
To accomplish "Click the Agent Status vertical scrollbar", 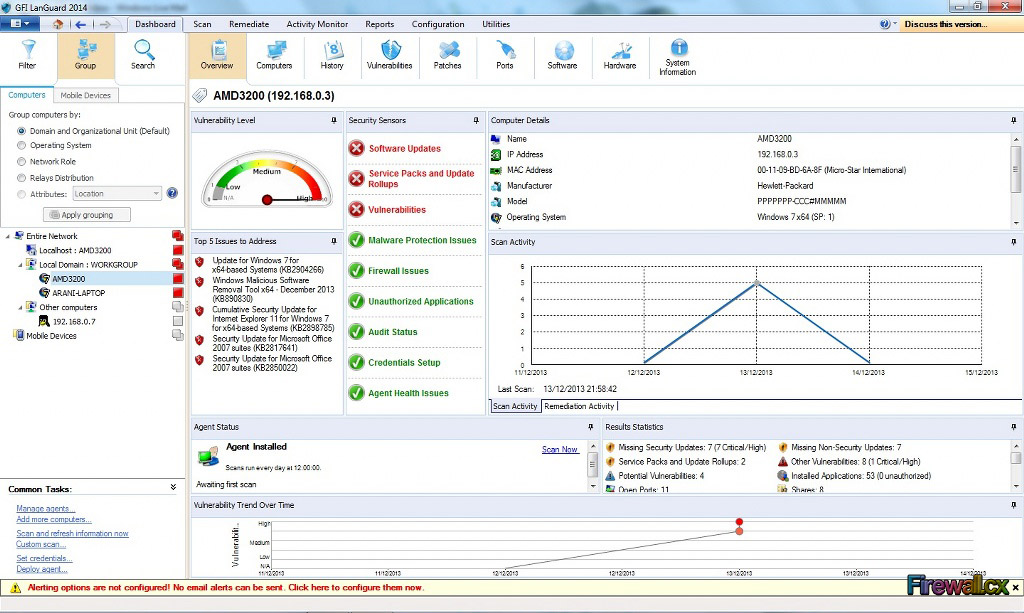I will (x=593, y=465).
